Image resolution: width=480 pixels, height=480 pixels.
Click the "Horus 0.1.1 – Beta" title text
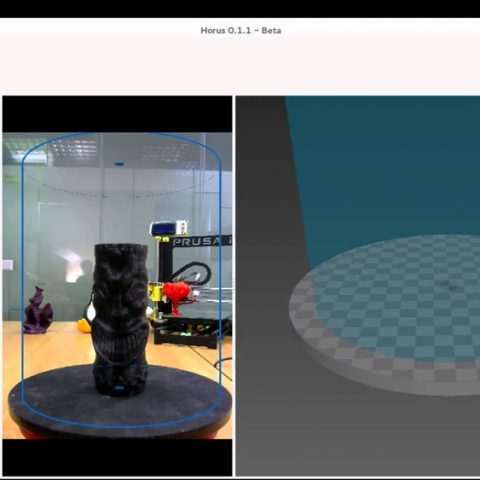(241, 31)
